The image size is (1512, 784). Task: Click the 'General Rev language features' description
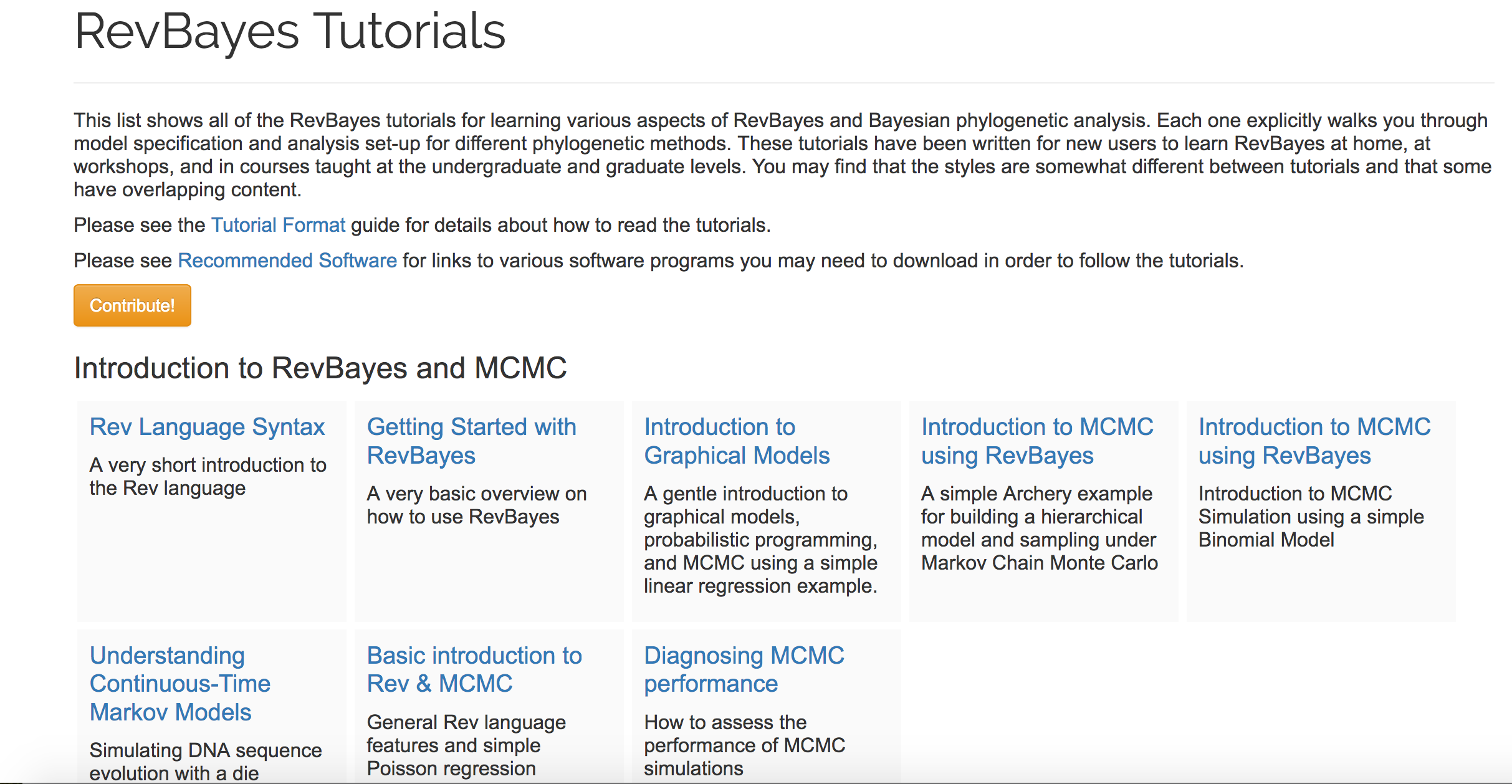coord(466,745)
